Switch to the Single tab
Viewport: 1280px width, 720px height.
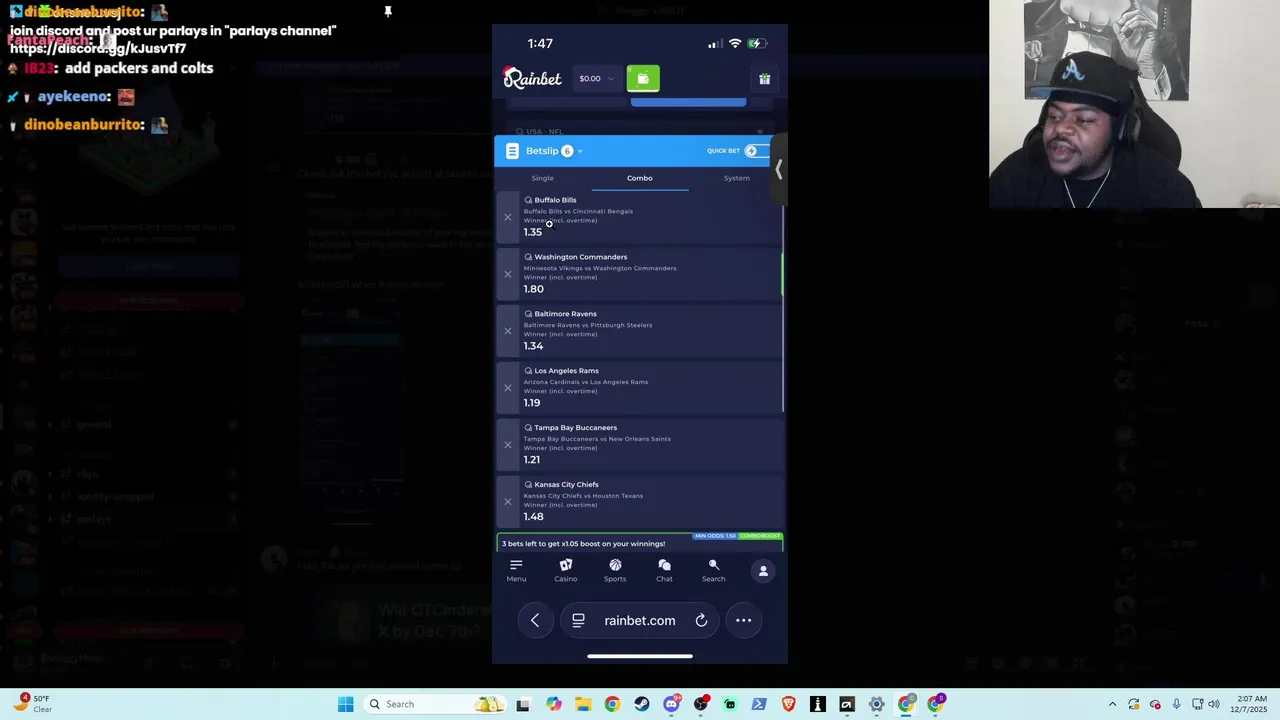tap(543, 178)
